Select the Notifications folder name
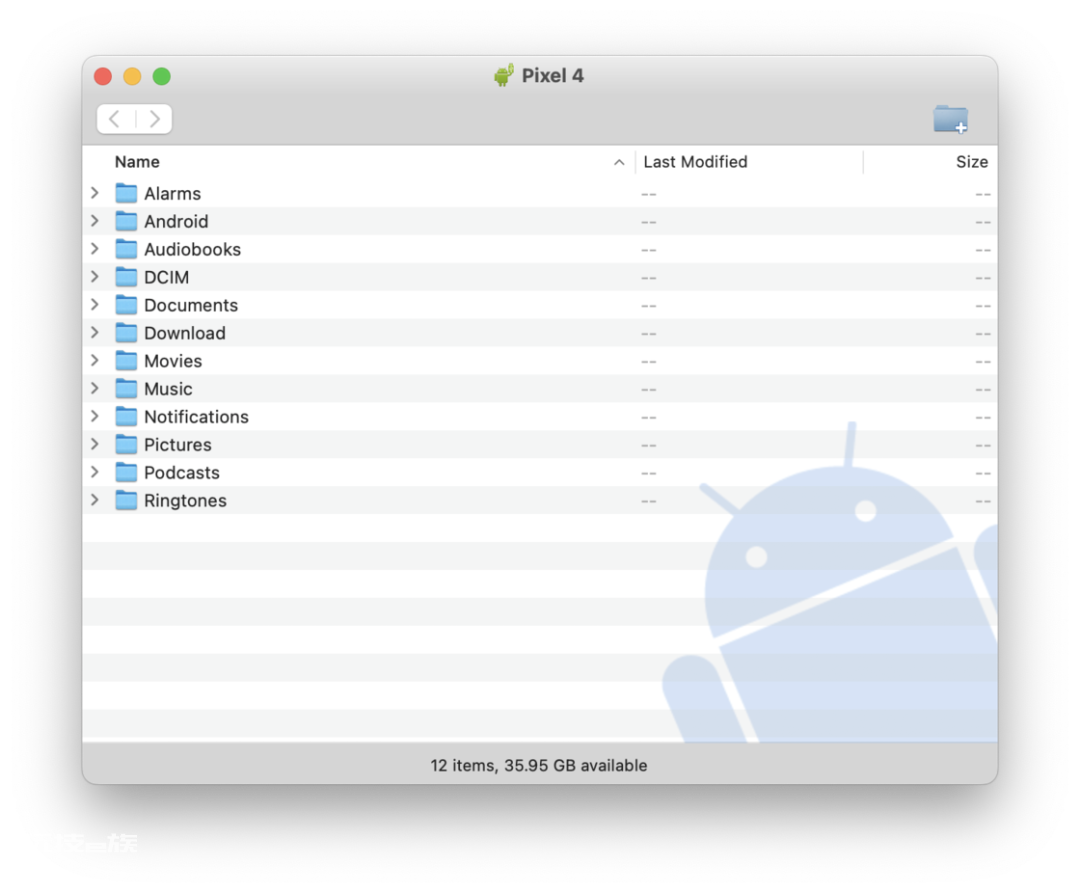This screenshot has width=1080, height=893. tap(196, 417)
